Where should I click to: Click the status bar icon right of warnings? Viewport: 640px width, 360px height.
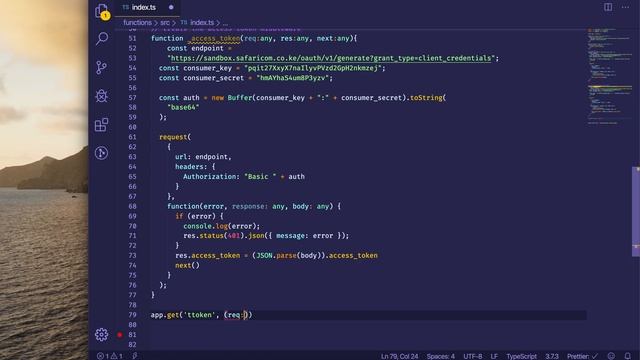pyautogui.click(x=135, y=356)
